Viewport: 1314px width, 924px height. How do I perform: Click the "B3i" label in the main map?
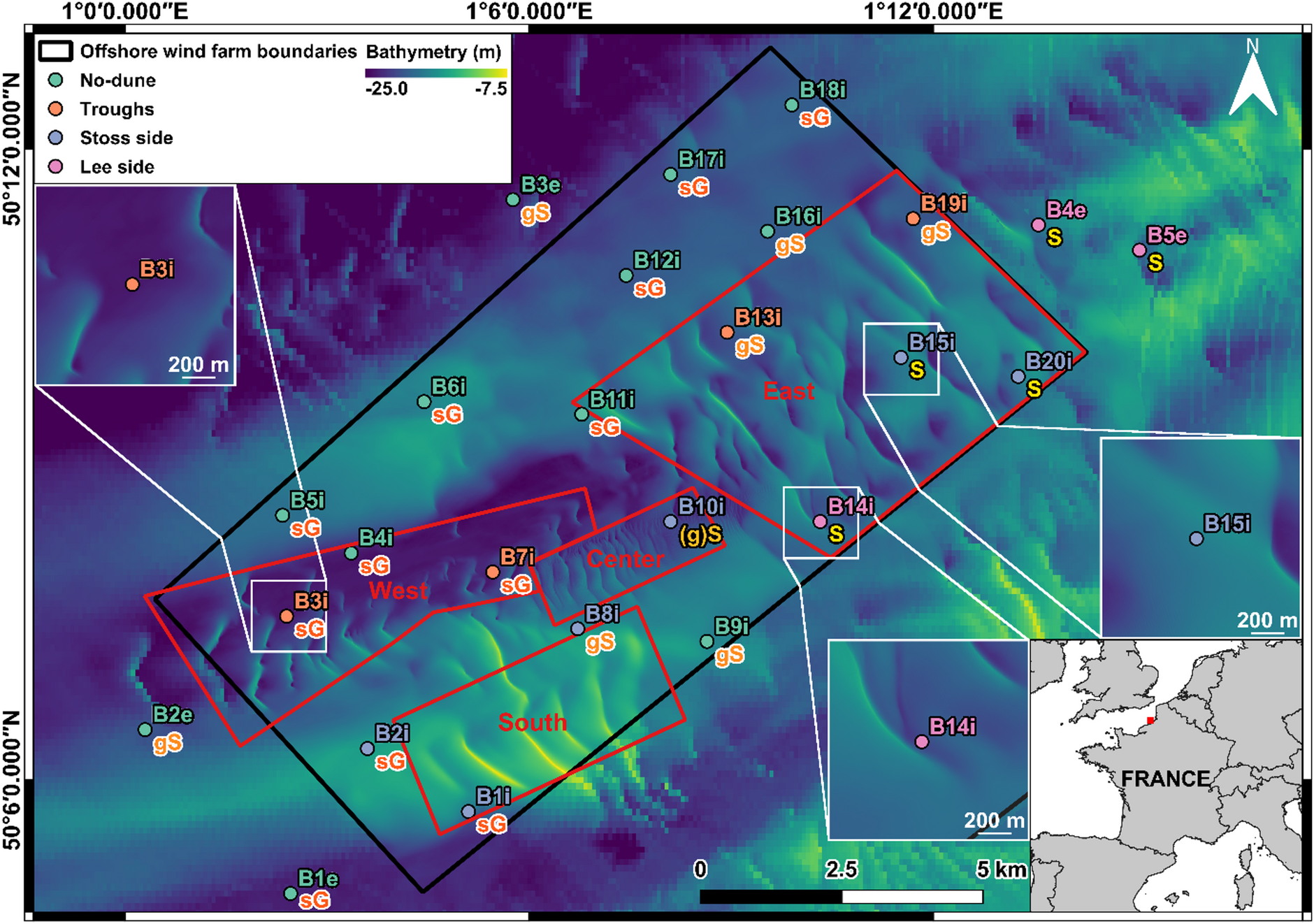point(311,601)
